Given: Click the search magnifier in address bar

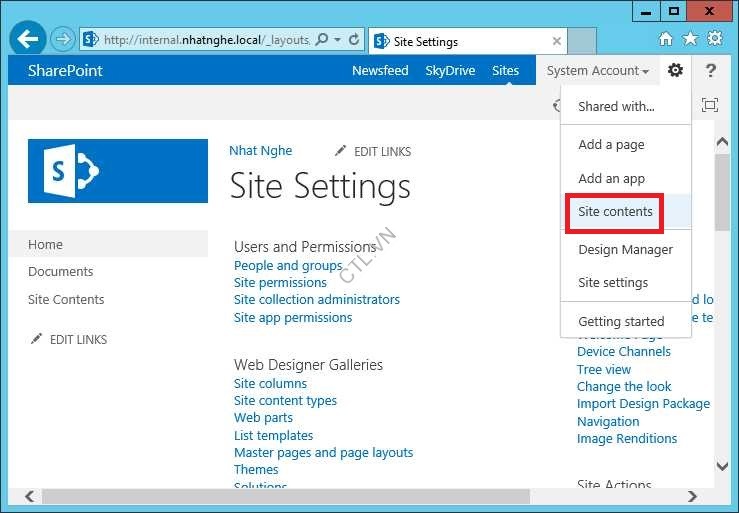Looking at the screenshot, I should click(x=321, y=40).
